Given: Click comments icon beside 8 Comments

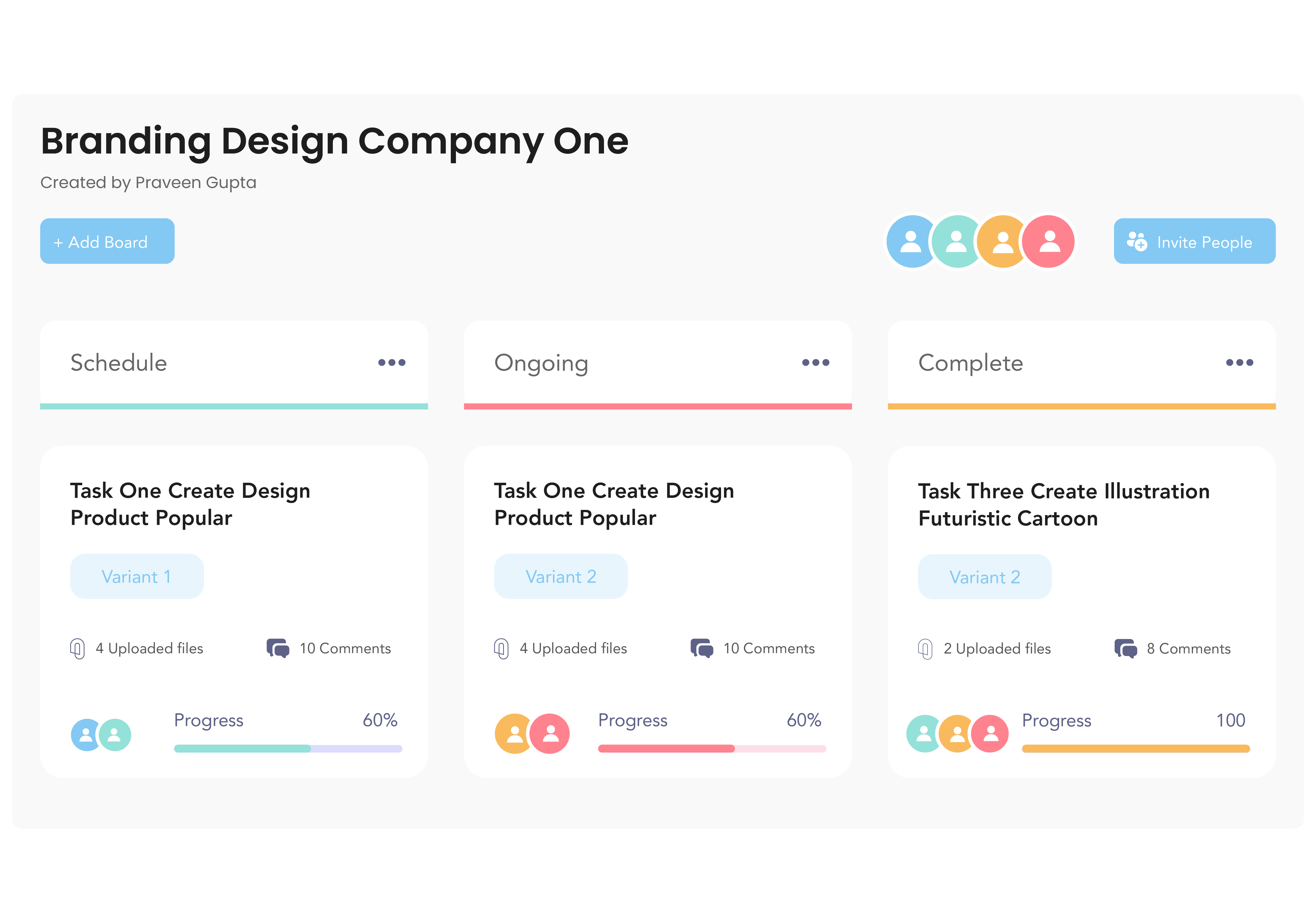Looking at the screenshot, I should tap(1125, 649).
